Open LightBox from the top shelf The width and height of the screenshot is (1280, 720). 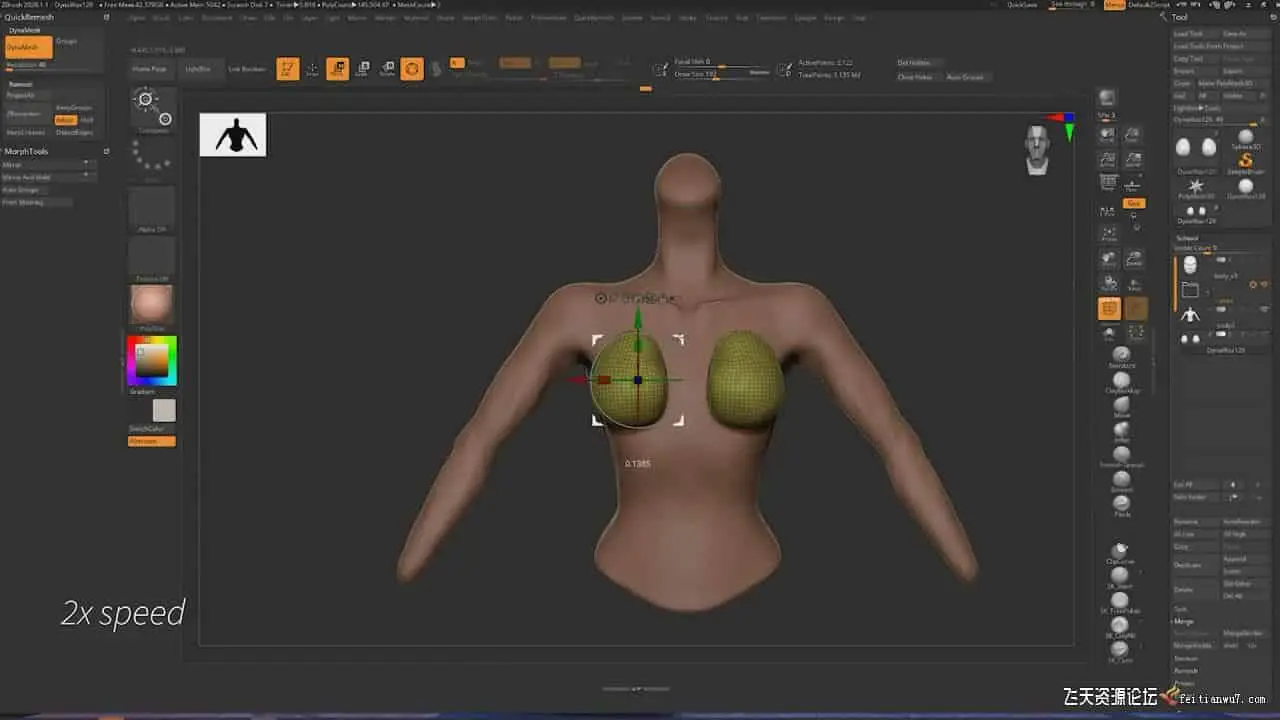pyautogui.click(x=198, y=69)
